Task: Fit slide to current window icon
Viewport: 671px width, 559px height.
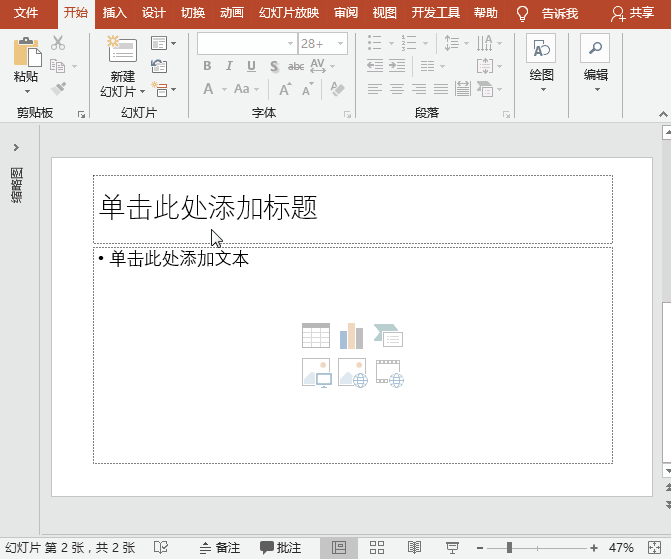Action: [x=655, y=547]
